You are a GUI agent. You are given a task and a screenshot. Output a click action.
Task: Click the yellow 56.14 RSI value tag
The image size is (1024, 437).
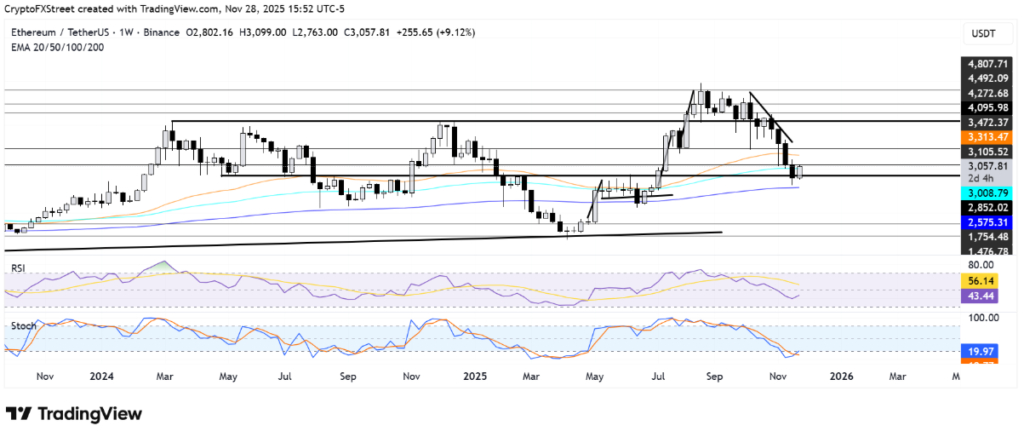(982, 282)
